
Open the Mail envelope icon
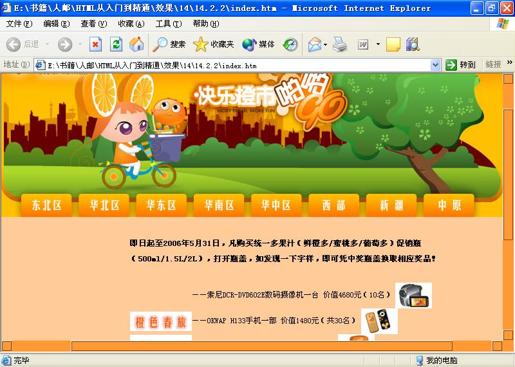coord(315,44)
